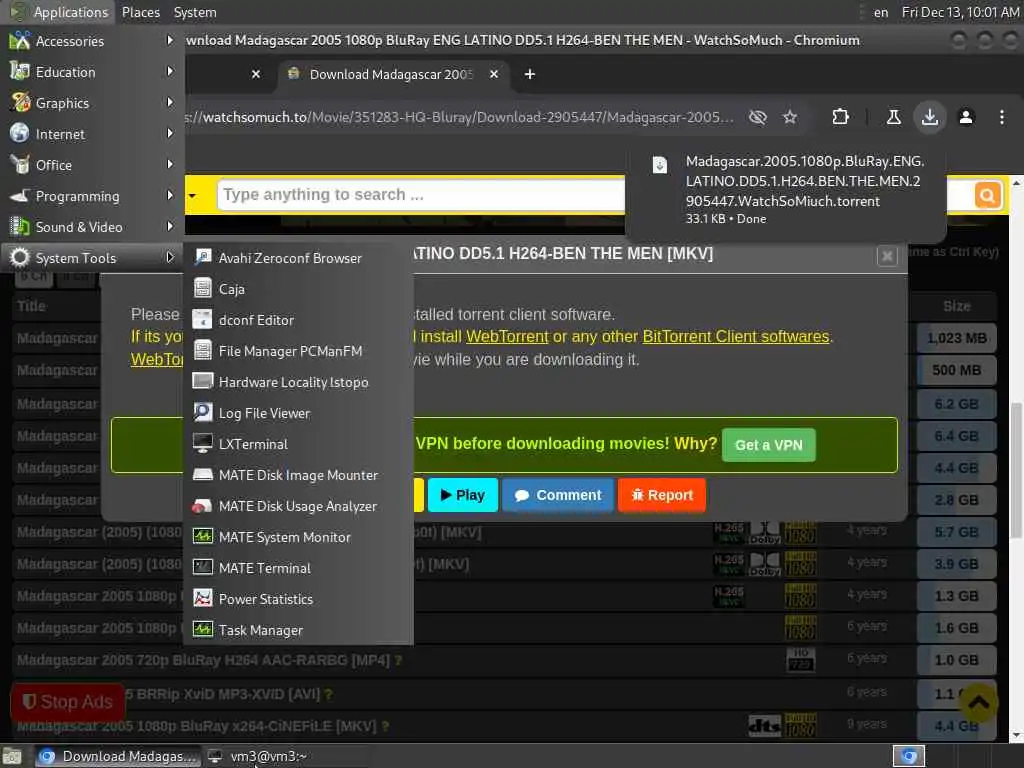Open Chromium three-dot menu
Viewport: 1024px width, 768px height.
pyautogui.click(x=1002, y=117)
